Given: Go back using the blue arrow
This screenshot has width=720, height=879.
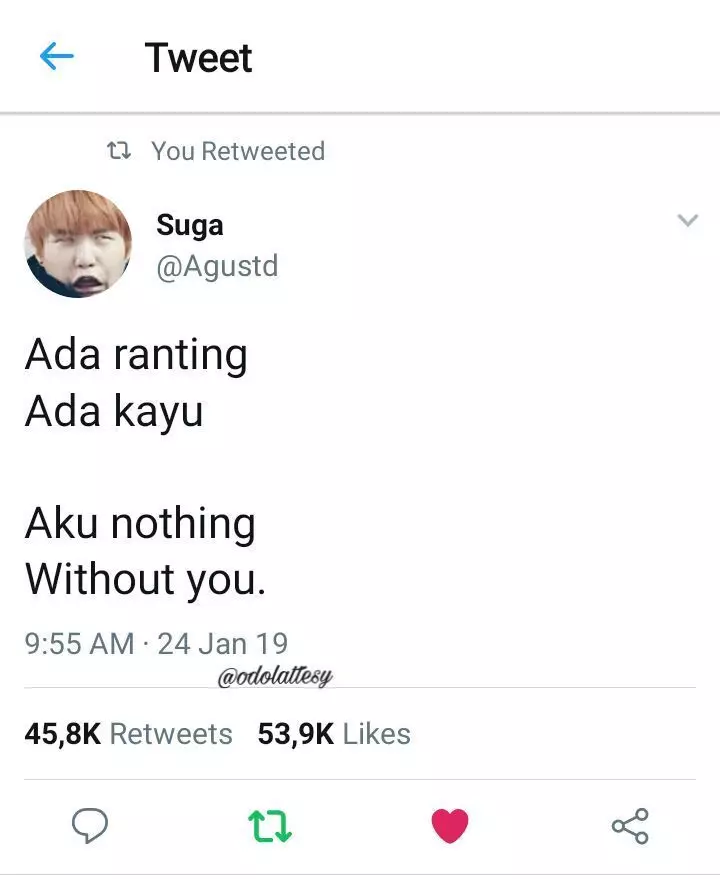Looking at the screenshot, I should [57, 56].
